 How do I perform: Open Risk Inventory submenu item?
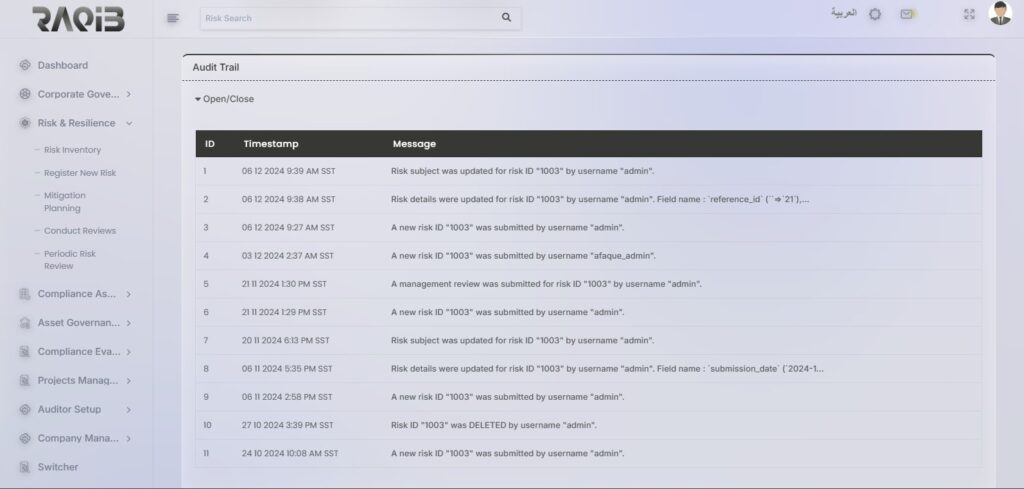click(72, 150)
